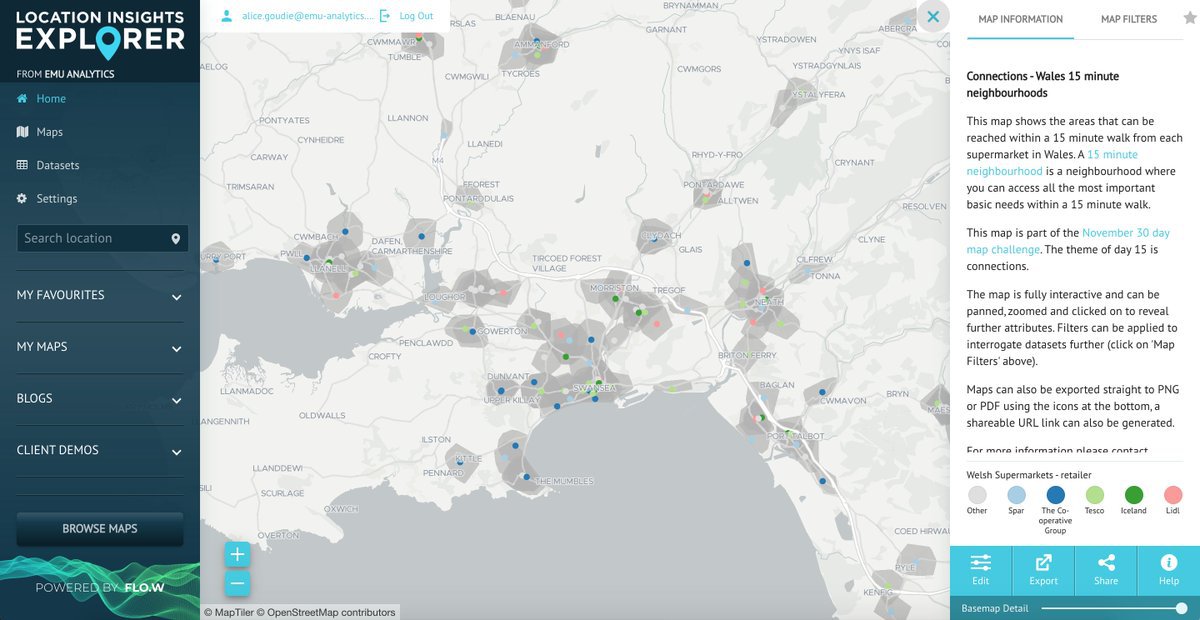Image resolution: width=1200 pixels, height=620 pixels.
Task: Follow the November 30 day link
Action: 1125,233
